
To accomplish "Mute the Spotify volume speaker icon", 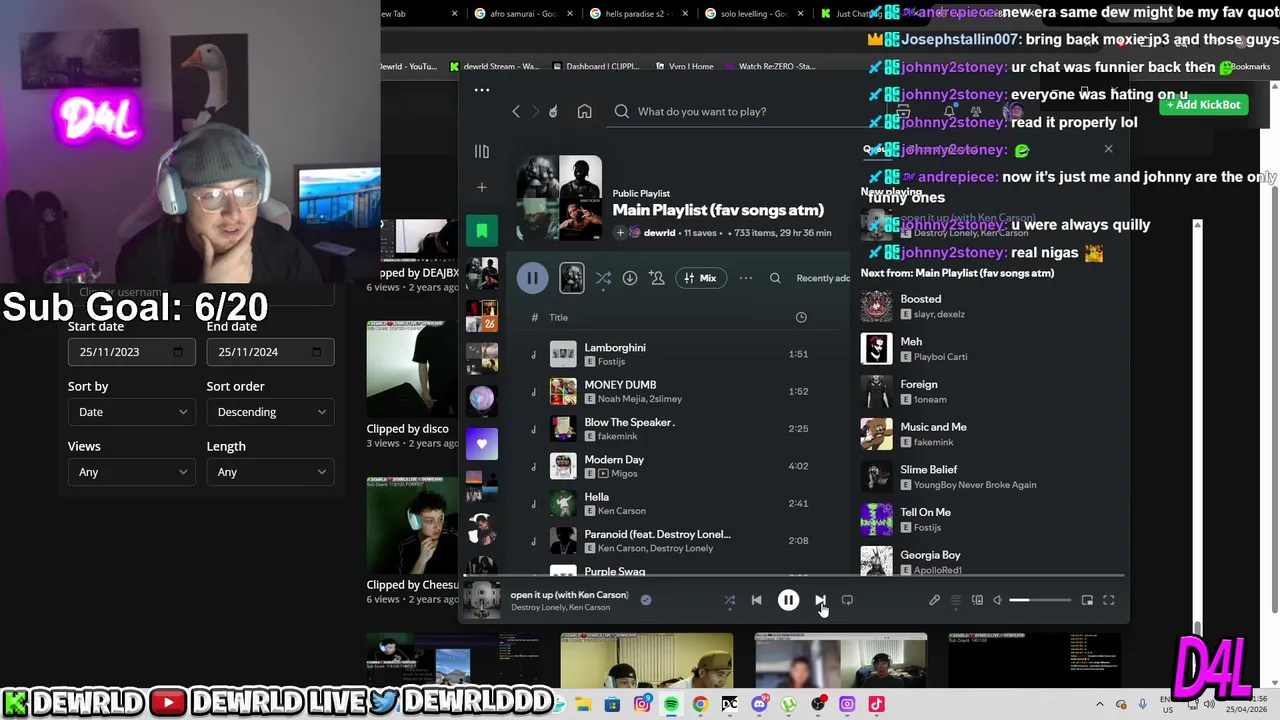I will click(x=997, y=600).
